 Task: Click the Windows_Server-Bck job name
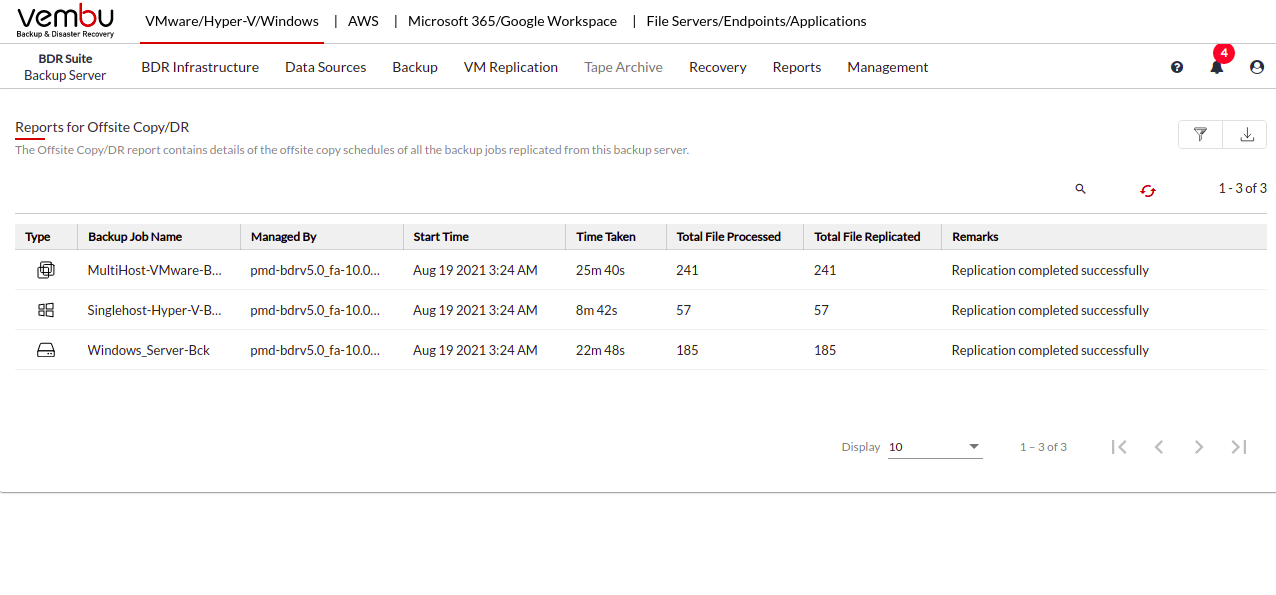click(x=149, y=350)
